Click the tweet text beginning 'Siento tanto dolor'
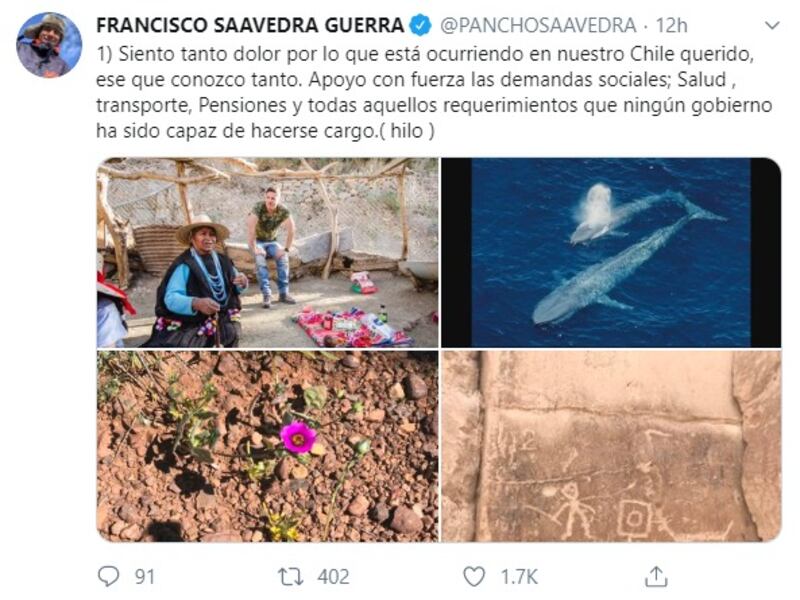Screen dimensions: 800x600 (434, 92)
